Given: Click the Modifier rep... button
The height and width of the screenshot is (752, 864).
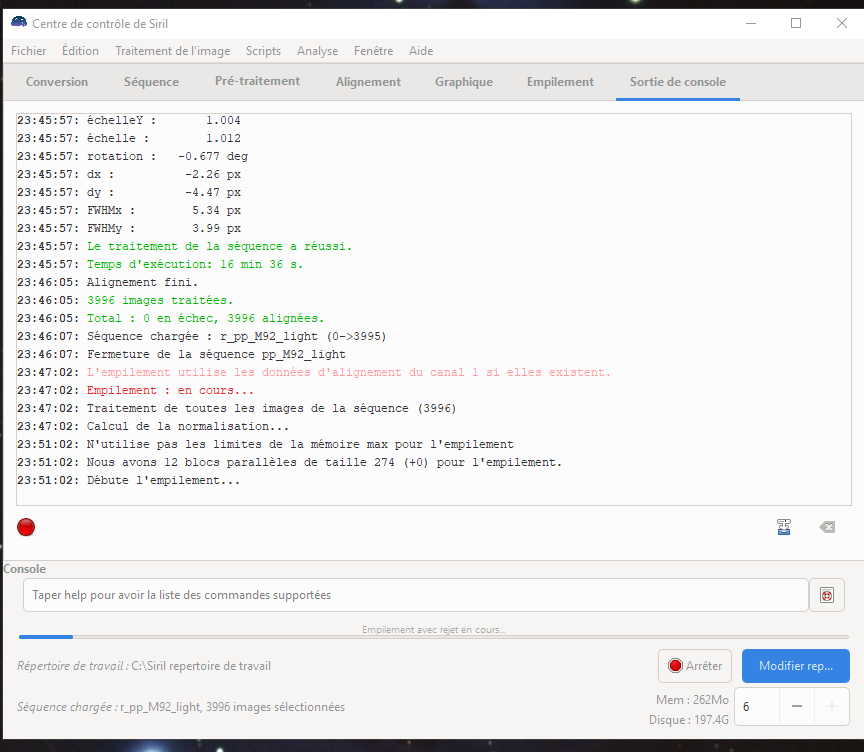Looking at the screenshot, I should tap(796, 666).
